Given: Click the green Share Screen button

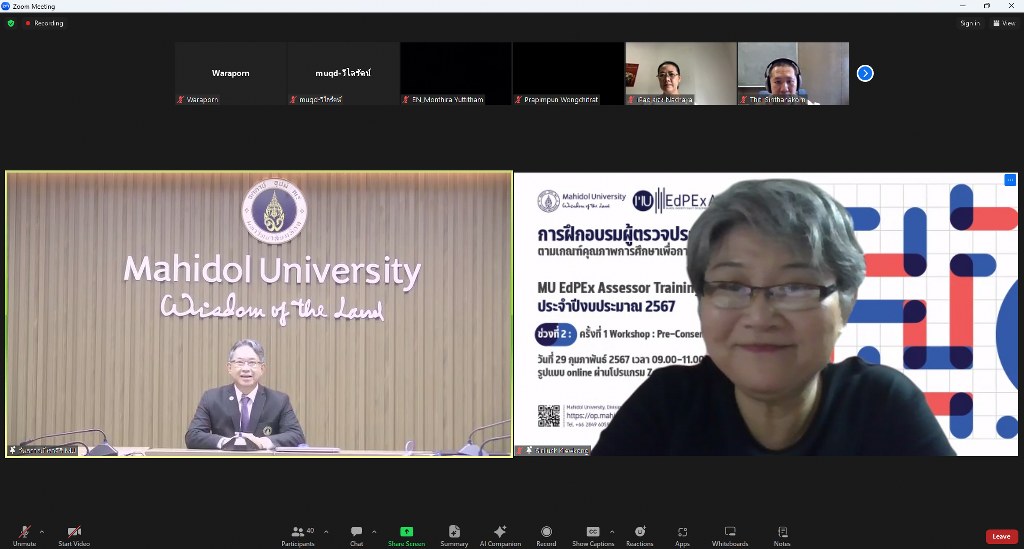Looking at the screenshot, I should [406, 535].
